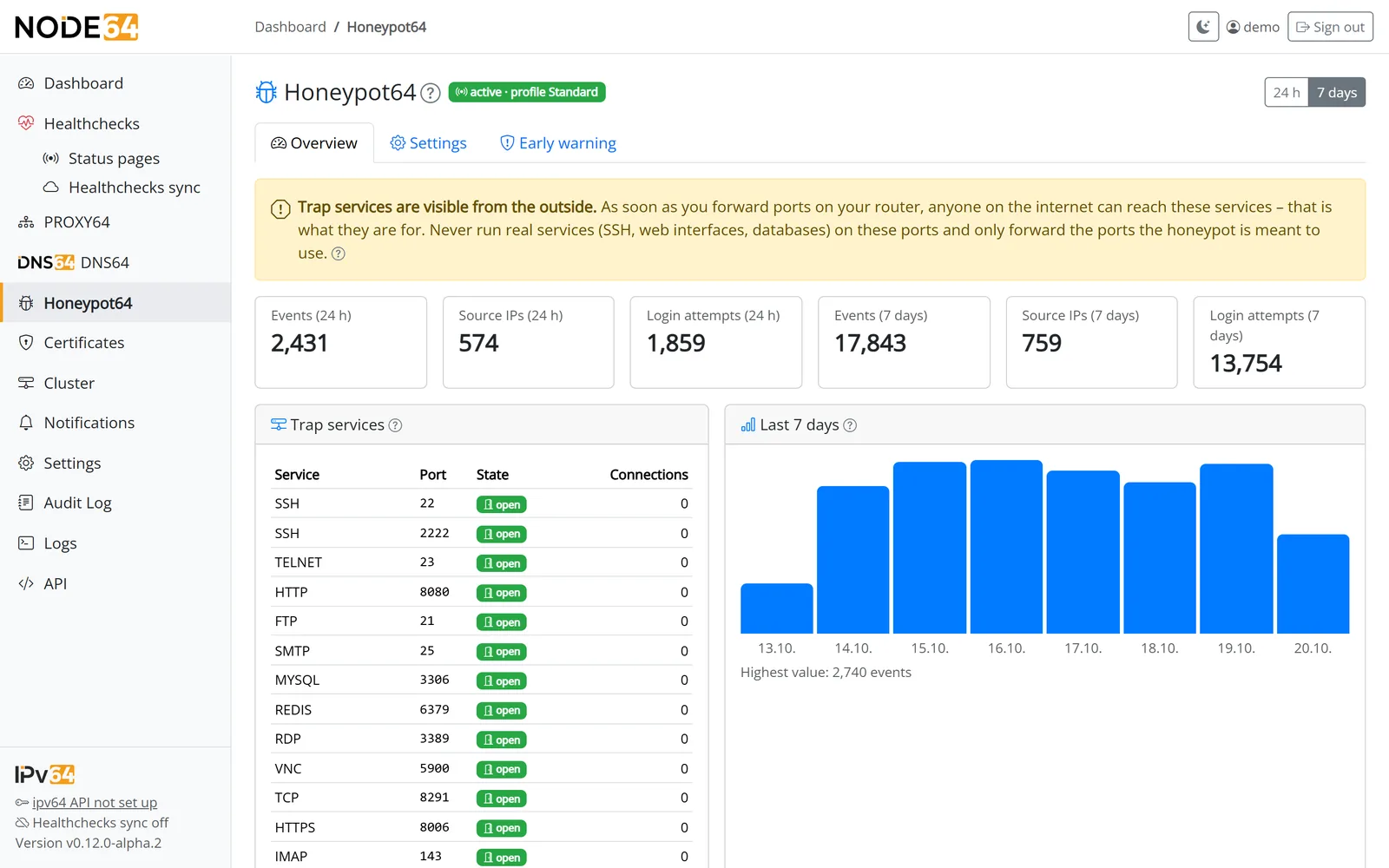Open Settings in the left sidebar
The height and width of the screenshot is (868, 1389).
[115, 463]
